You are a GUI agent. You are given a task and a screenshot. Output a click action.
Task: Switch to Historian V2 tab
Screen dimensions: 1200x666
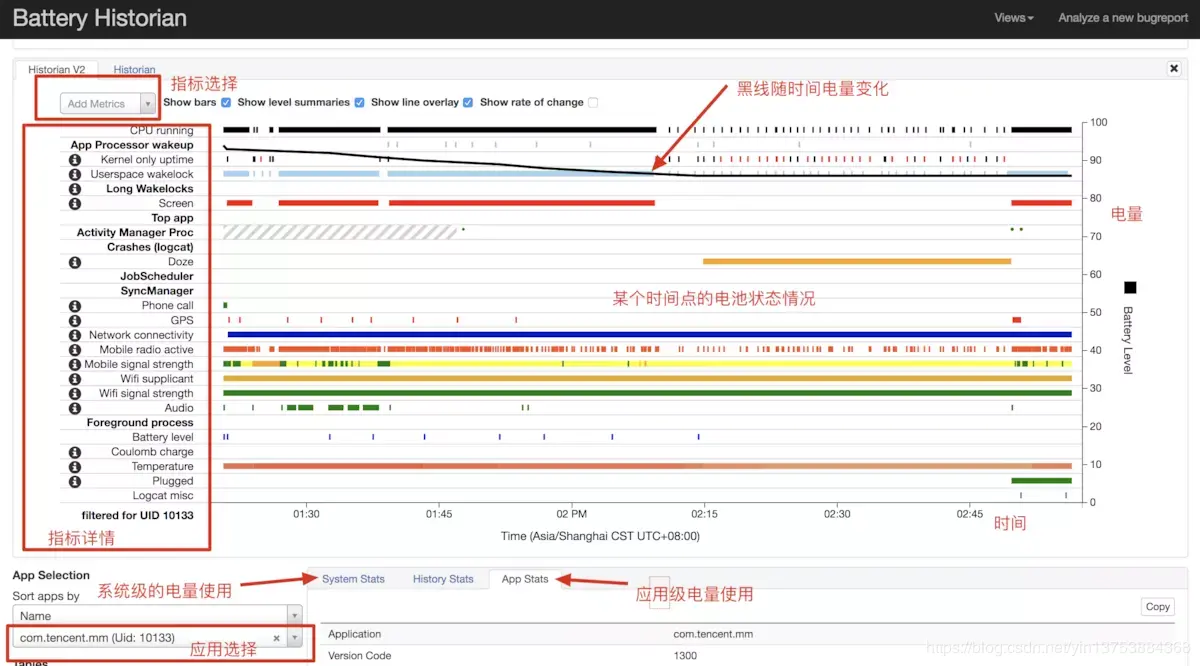coord(57,70)
